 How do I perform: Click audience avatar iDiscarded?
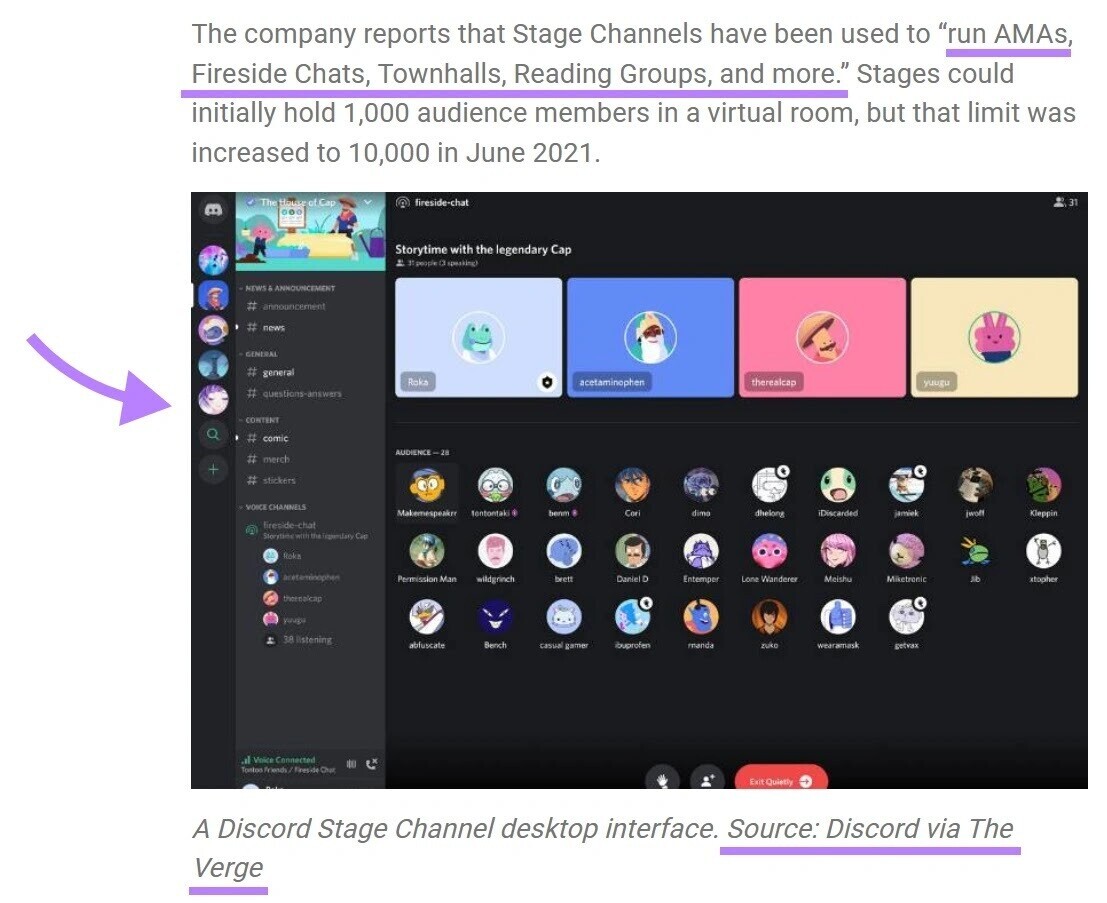(x=838, y=485)
